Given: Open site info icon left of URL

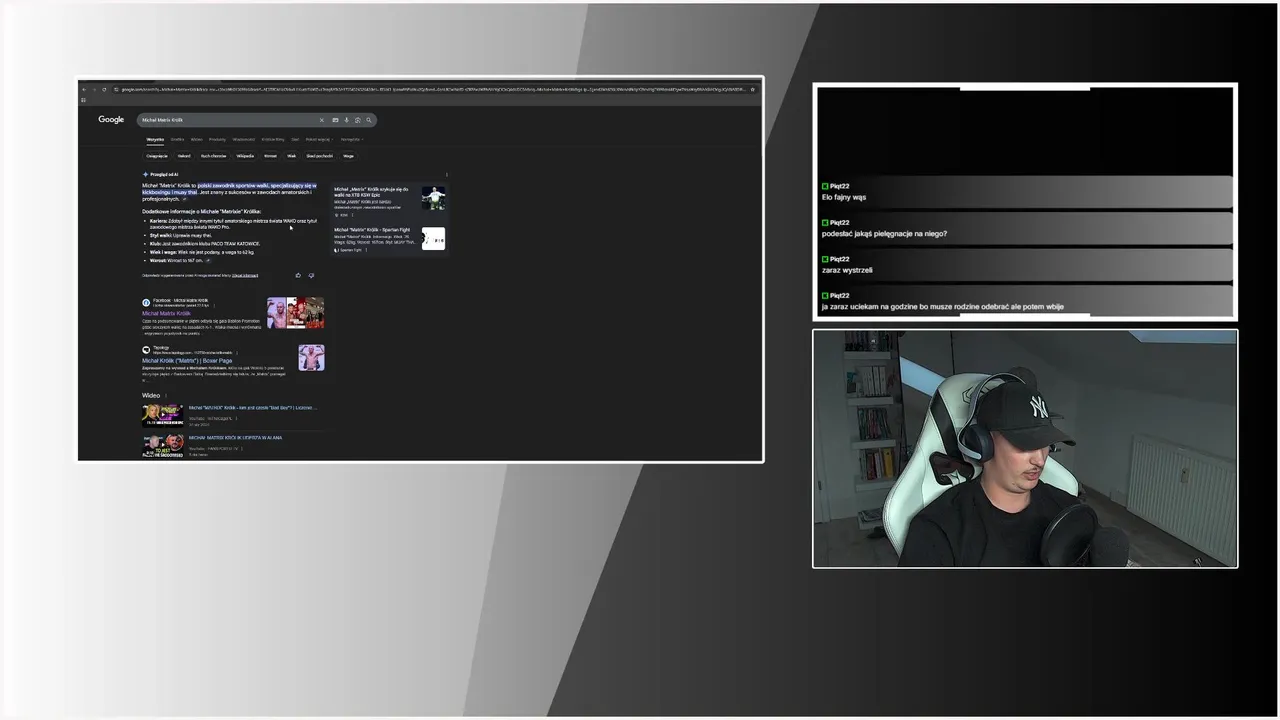Looking at the screenshot, I should pyautogui.click(x=117, y=90).
